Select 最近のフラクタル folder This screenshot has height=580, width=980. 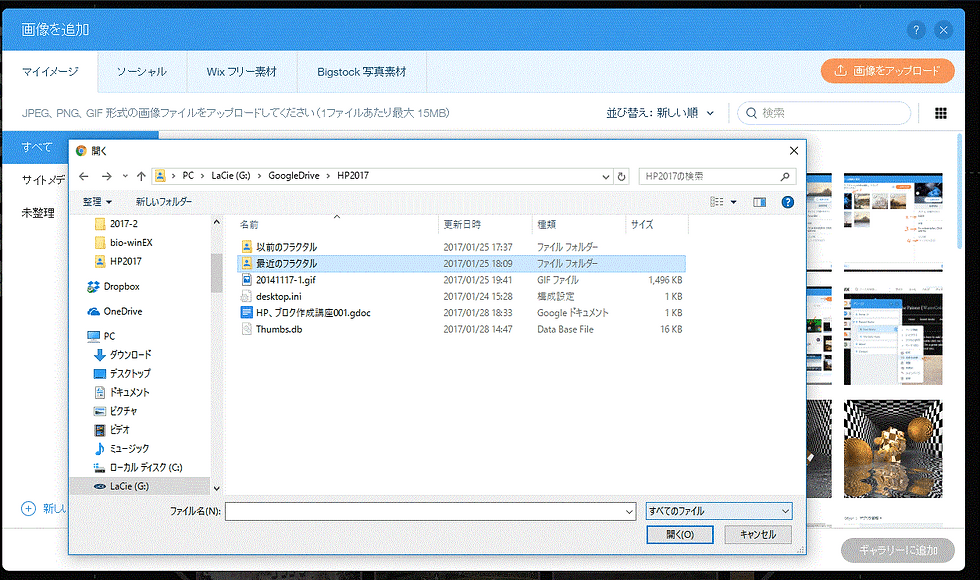461,264
